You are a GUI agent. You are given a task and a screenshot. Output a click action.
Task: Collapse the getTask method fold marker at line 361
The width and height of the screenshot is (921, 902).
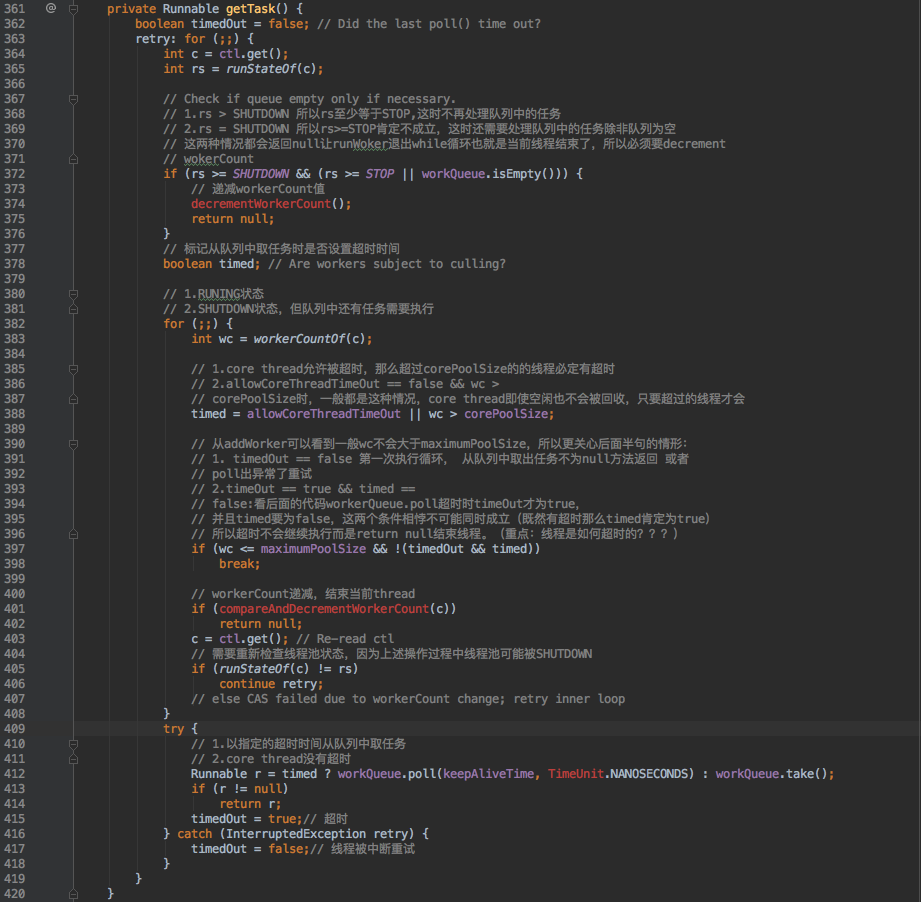[73, 9]
